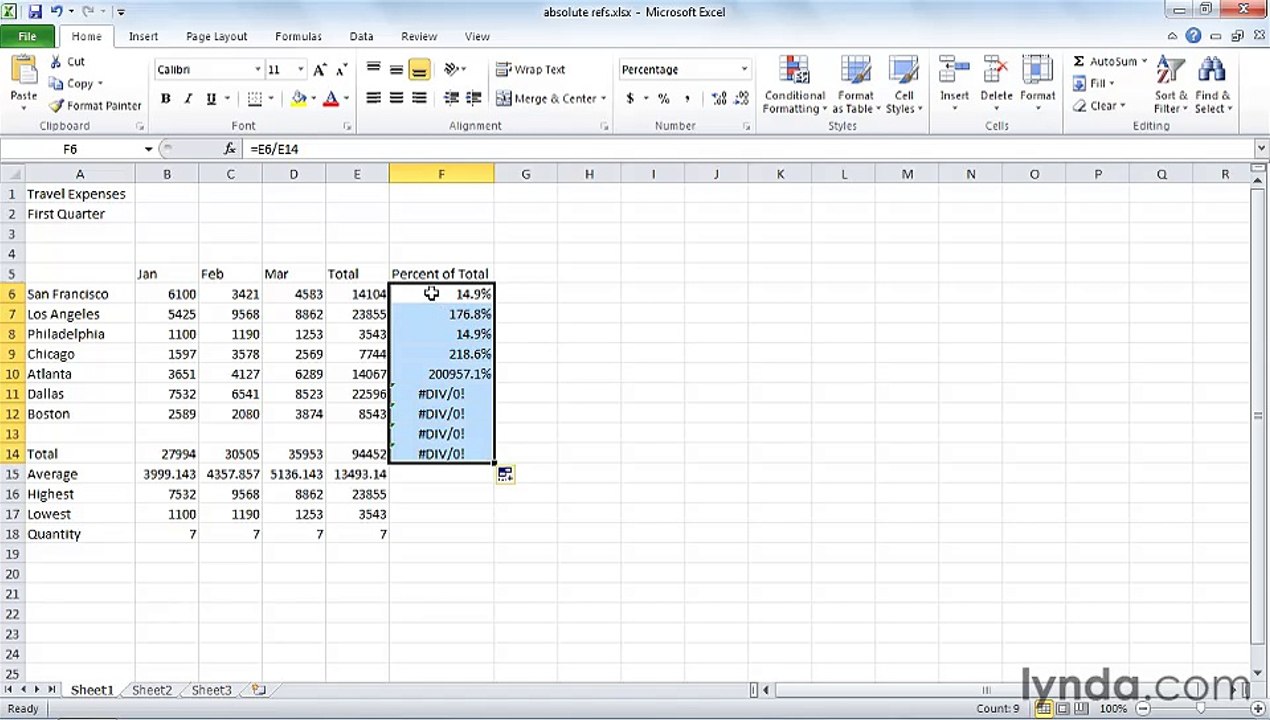Select cell containing Los Angeles
Screen dimensions: 1270x720
coord(80,314)
